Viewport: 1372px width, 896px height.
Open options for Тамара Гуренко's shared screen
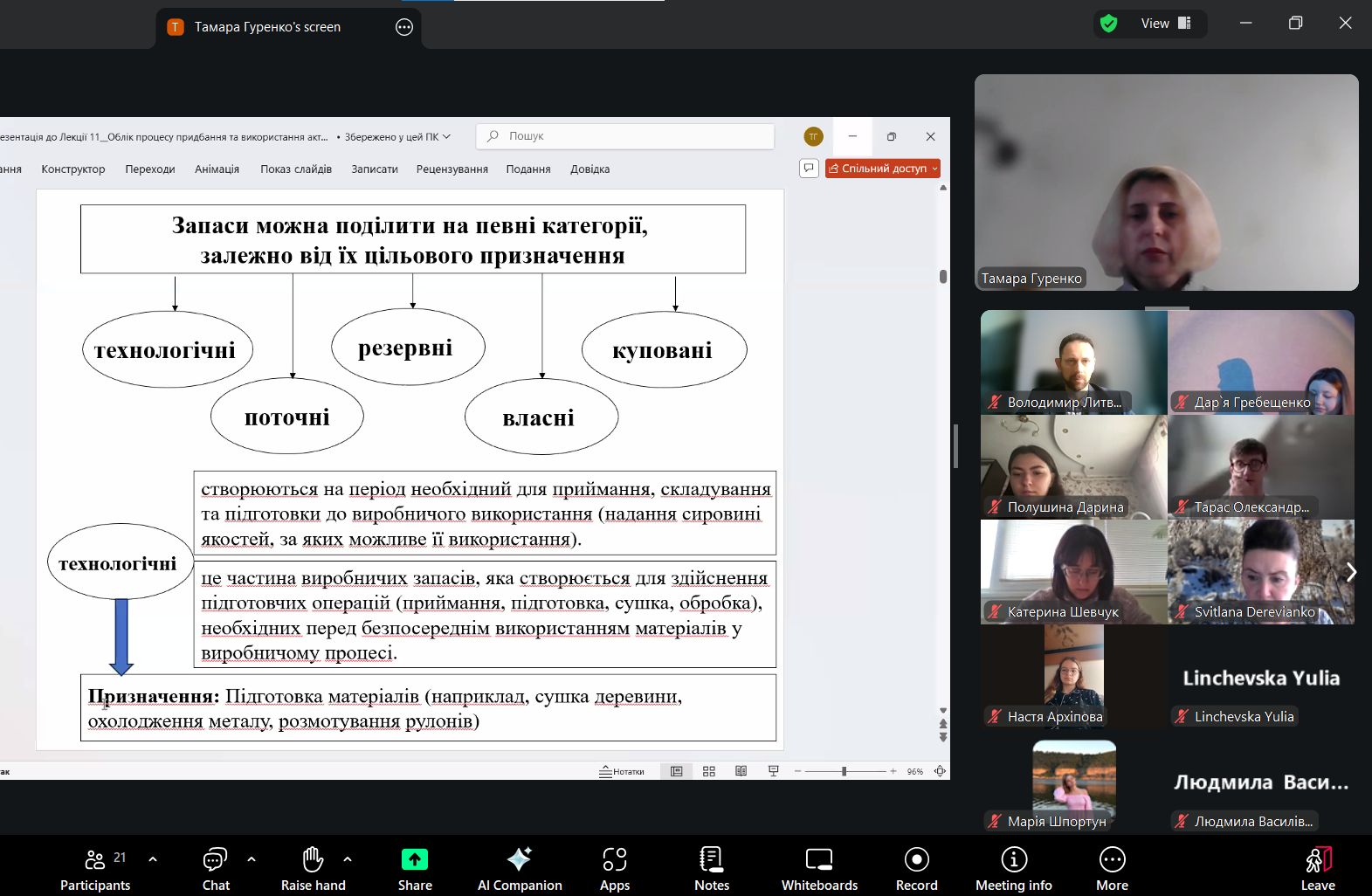click(x=404, y=27)
